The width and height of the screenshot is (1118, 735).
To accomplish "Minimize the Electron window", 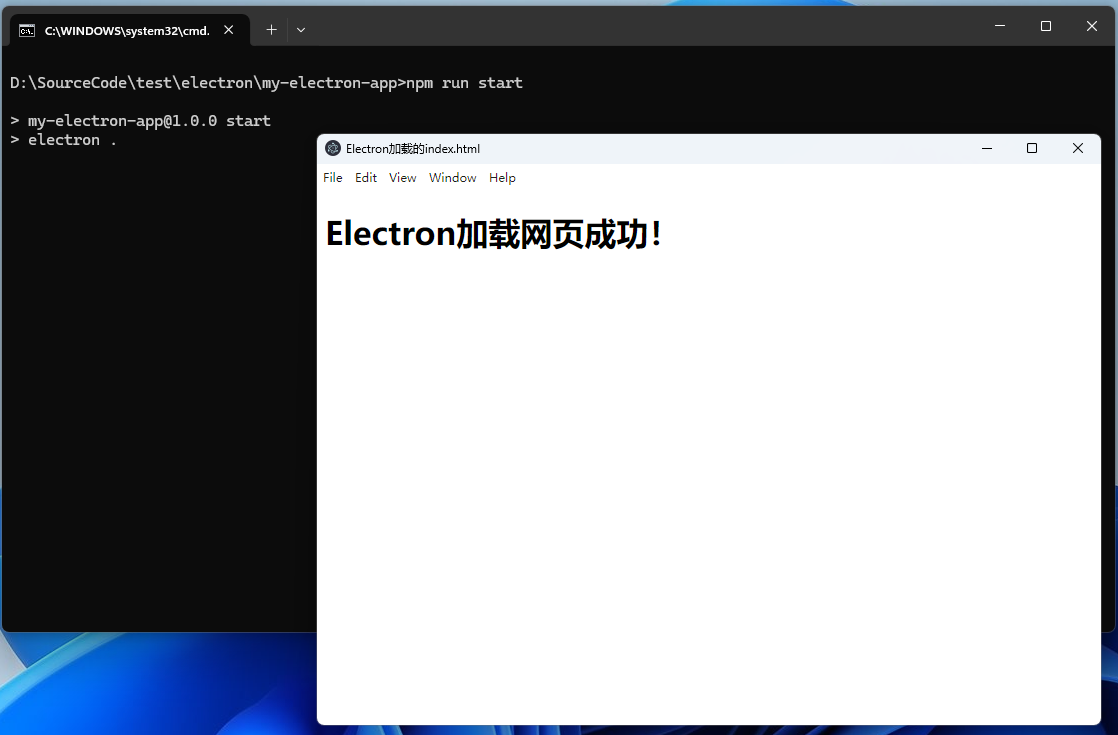I will 987,148.
